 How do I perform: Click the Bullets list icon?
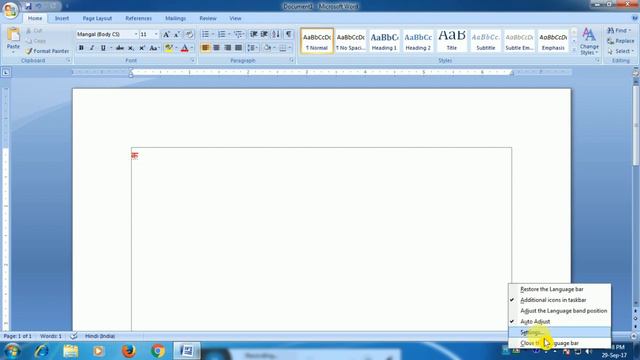click(x=205, y=34)
